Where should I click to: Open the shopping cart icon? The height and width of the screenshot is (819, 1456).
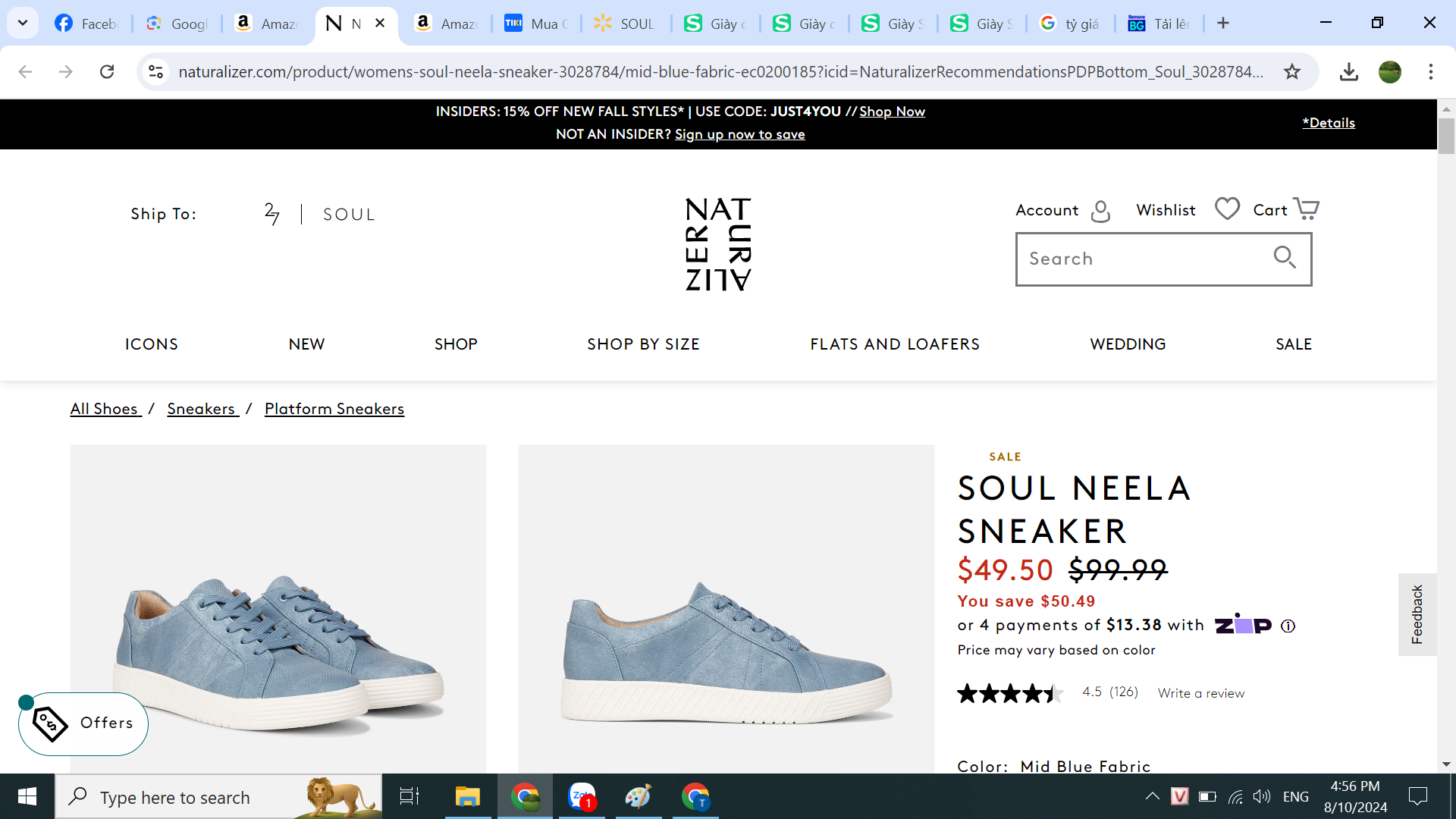pyautogui.click(x=1306, y=209)
